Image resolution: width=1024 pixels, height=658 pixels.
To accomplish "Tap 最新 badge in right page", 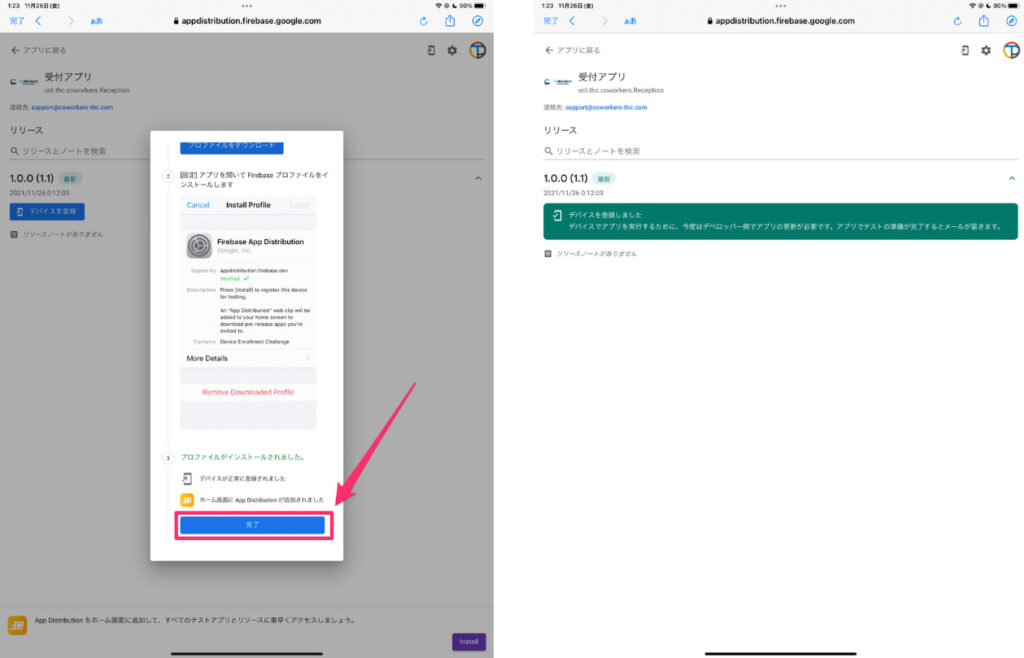I will point(603,178).
